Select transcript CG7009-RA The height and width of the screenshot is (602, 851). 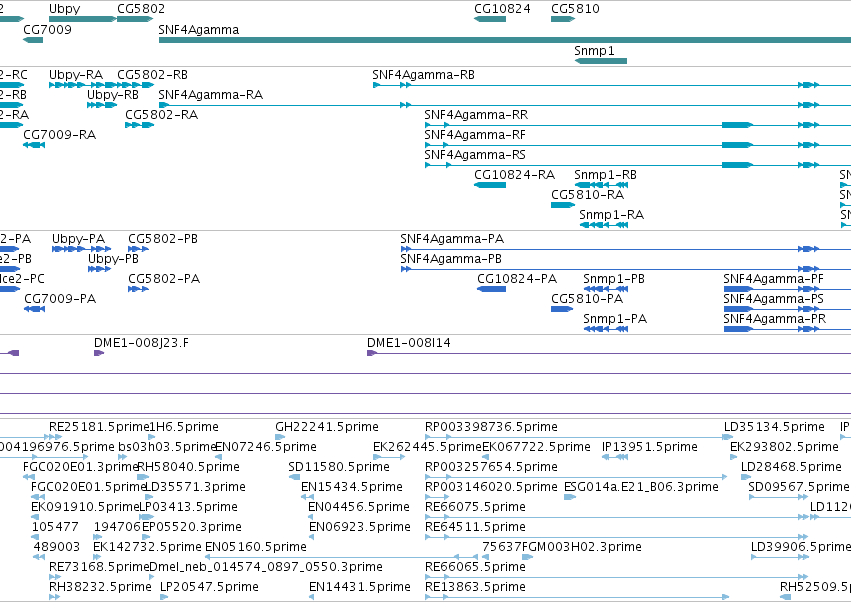point(34,145)
